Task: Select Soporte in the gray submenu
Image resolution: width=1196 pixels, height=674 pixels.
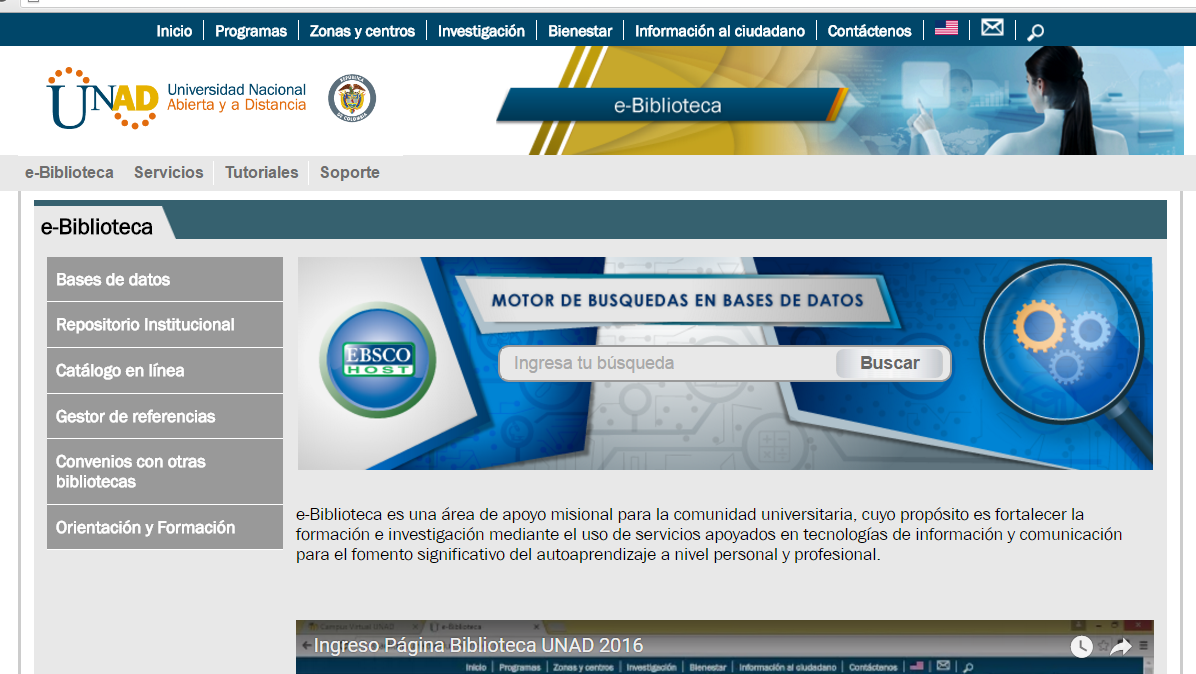Action: point(349,172)
